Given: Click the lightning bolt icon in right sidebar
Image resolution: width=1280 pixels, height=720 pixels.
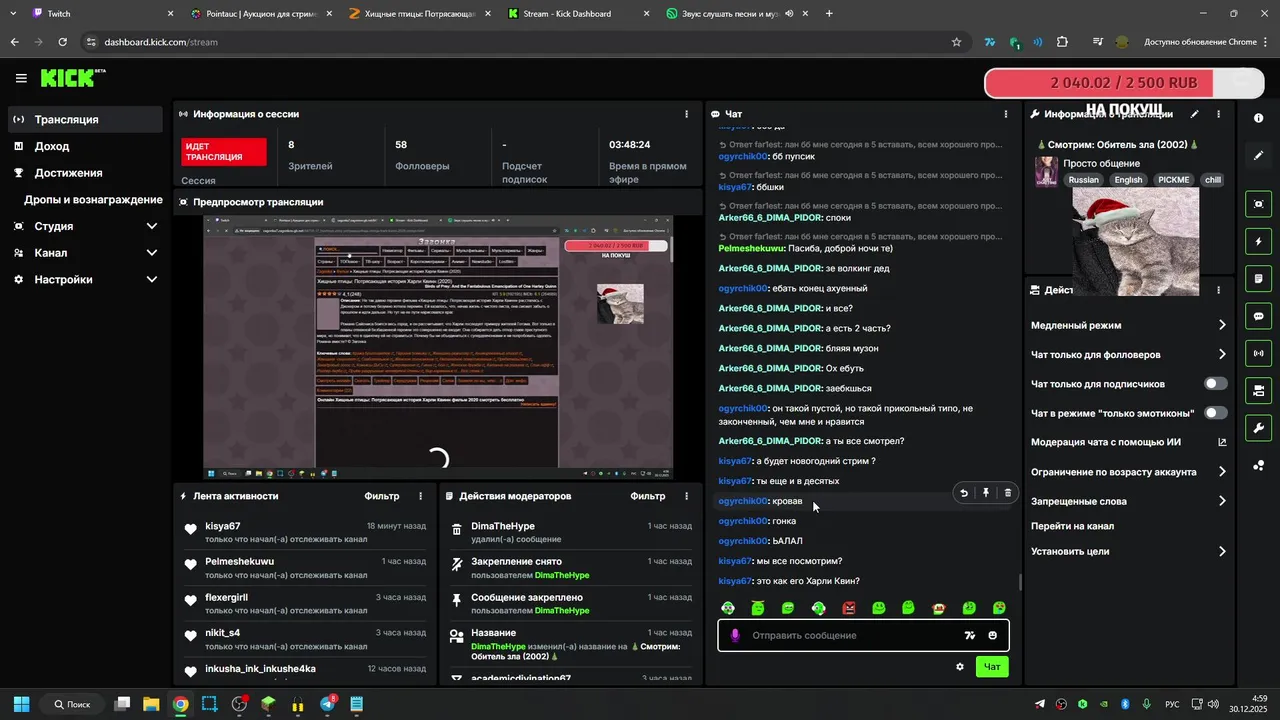Looking at the screenshot, I should pos(1258,242).
